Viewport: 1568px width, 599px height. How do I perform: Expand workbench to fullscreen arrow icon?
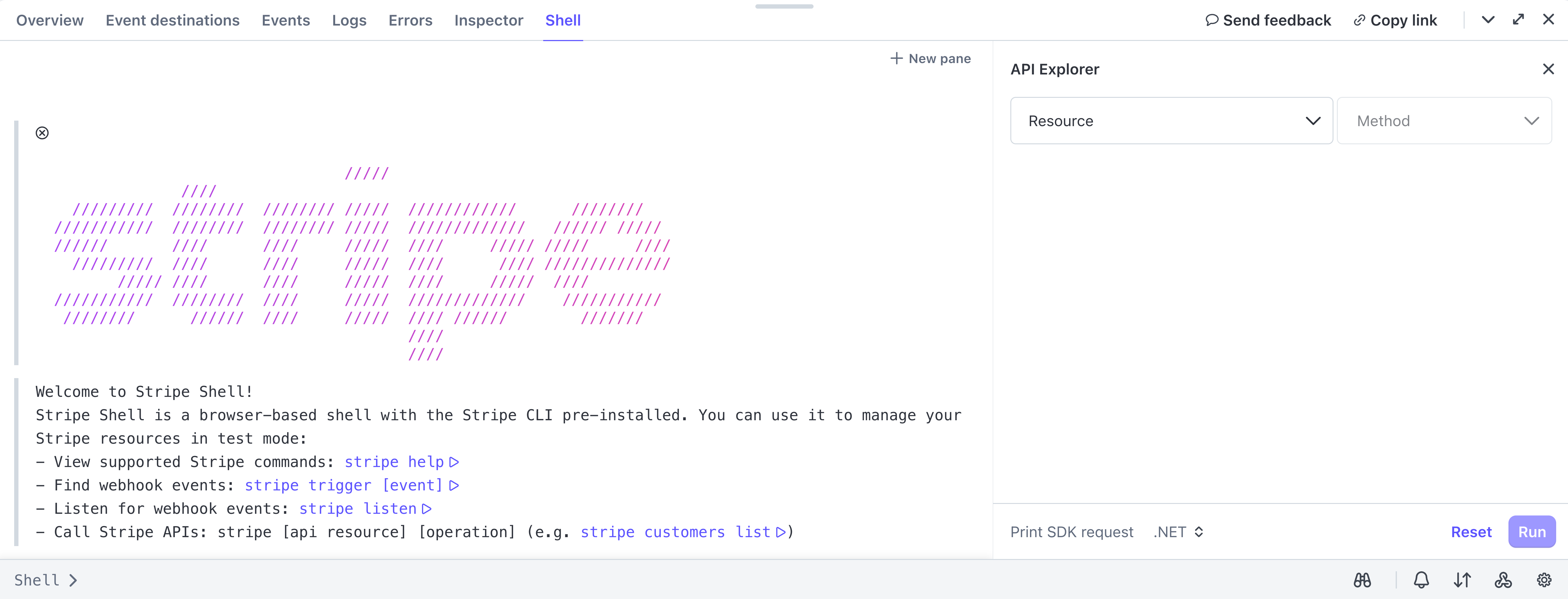1518,19
